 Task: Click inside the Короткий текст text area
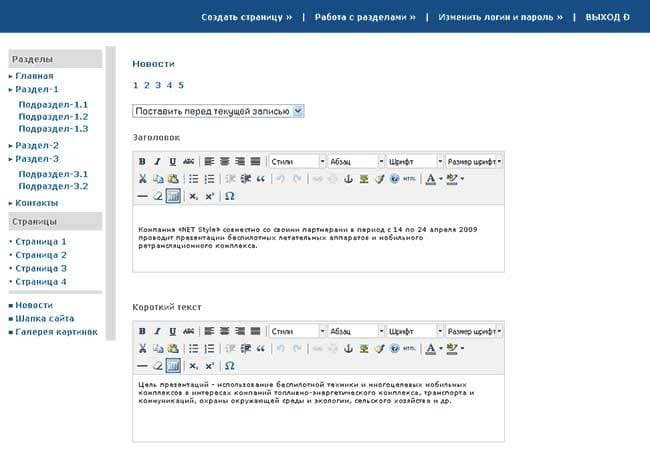point(318,408)
